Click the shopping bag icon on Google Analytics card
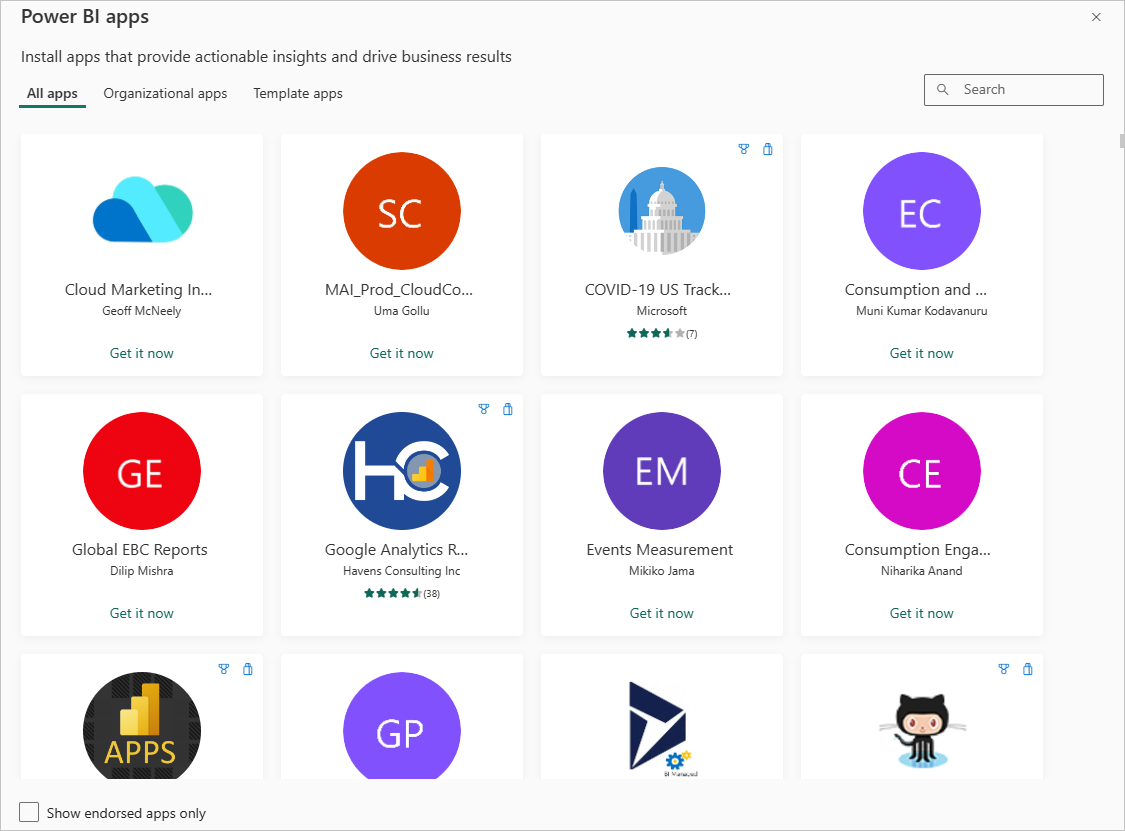Screen dimensions: 1125x831 point(508,409)
